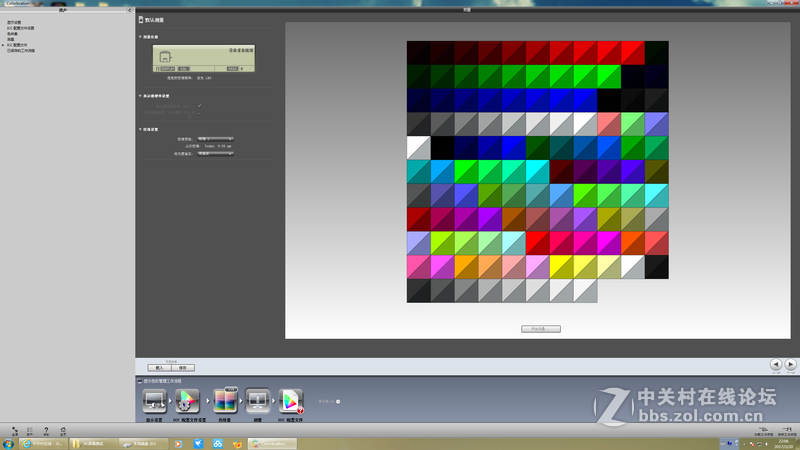Screen dimensions: 800x450
Task: Expand the ICC profile tree item
Action: pos(4,44)
